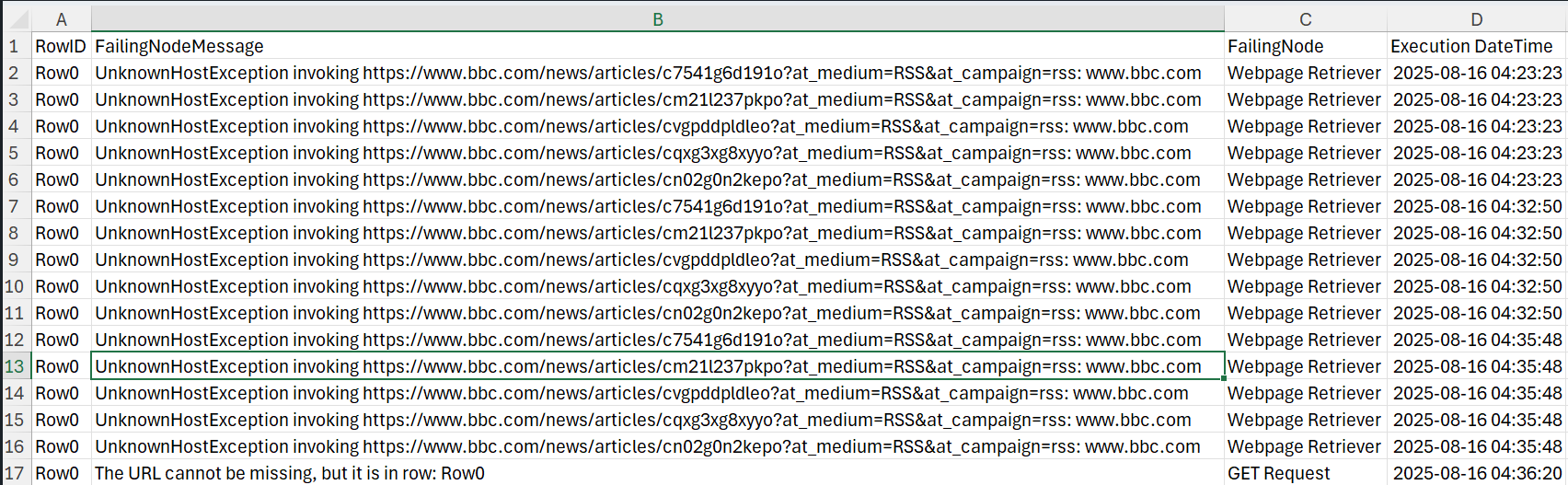Select the row 7 header number
This screenshot has width=1568, height=485.
click(x=15, y=206)
